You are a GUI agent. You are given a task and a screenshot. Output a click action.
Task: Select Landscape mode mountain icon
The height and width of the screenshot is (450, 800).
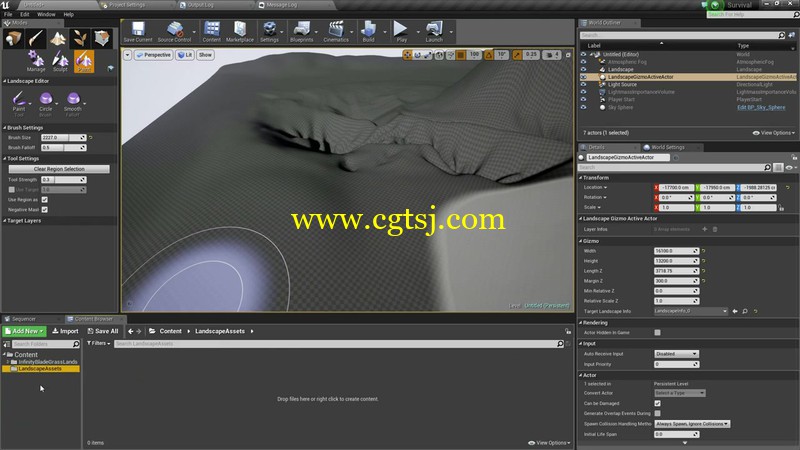58,39
